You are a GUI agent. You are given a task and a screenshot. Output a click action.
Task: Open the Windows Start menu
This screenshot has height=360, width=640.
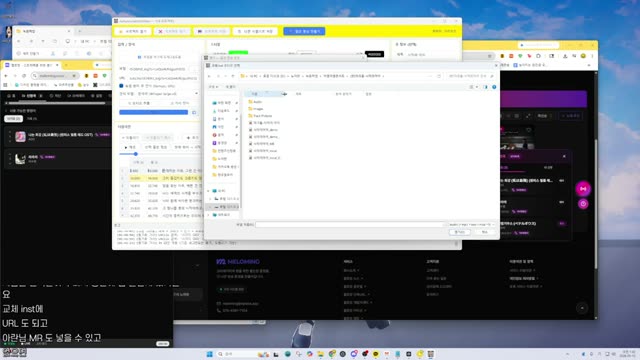click(x=209, y=354)
